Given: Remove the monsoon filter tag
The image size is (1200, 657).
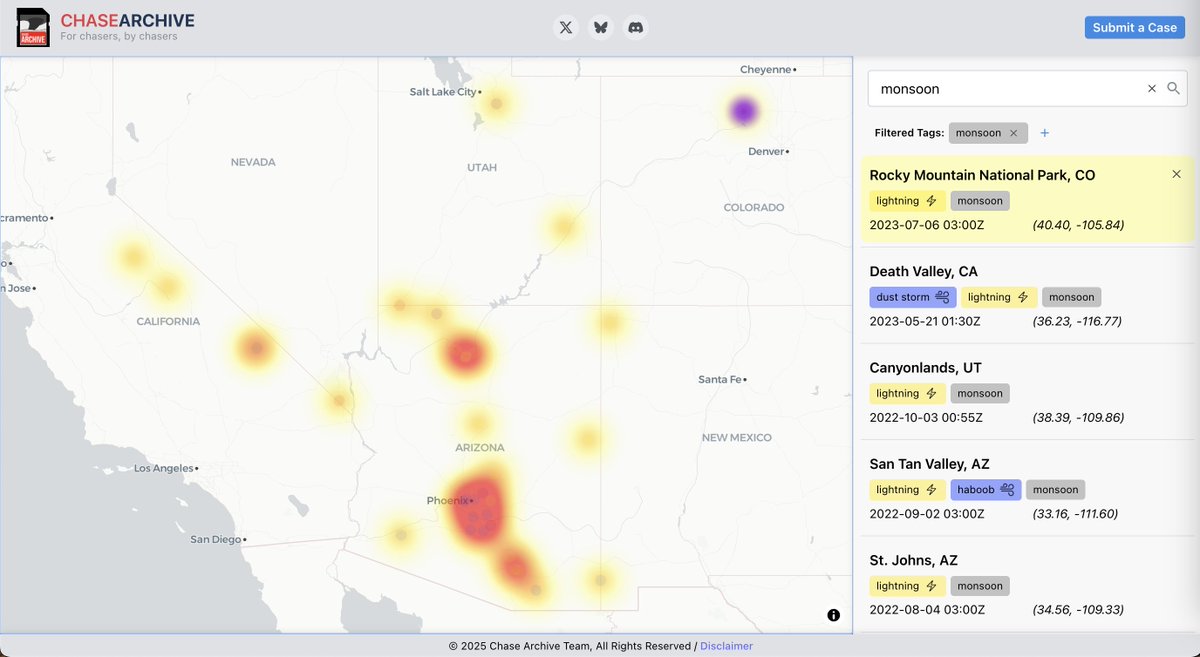Looking at the screenshot, I should 1013,132.
